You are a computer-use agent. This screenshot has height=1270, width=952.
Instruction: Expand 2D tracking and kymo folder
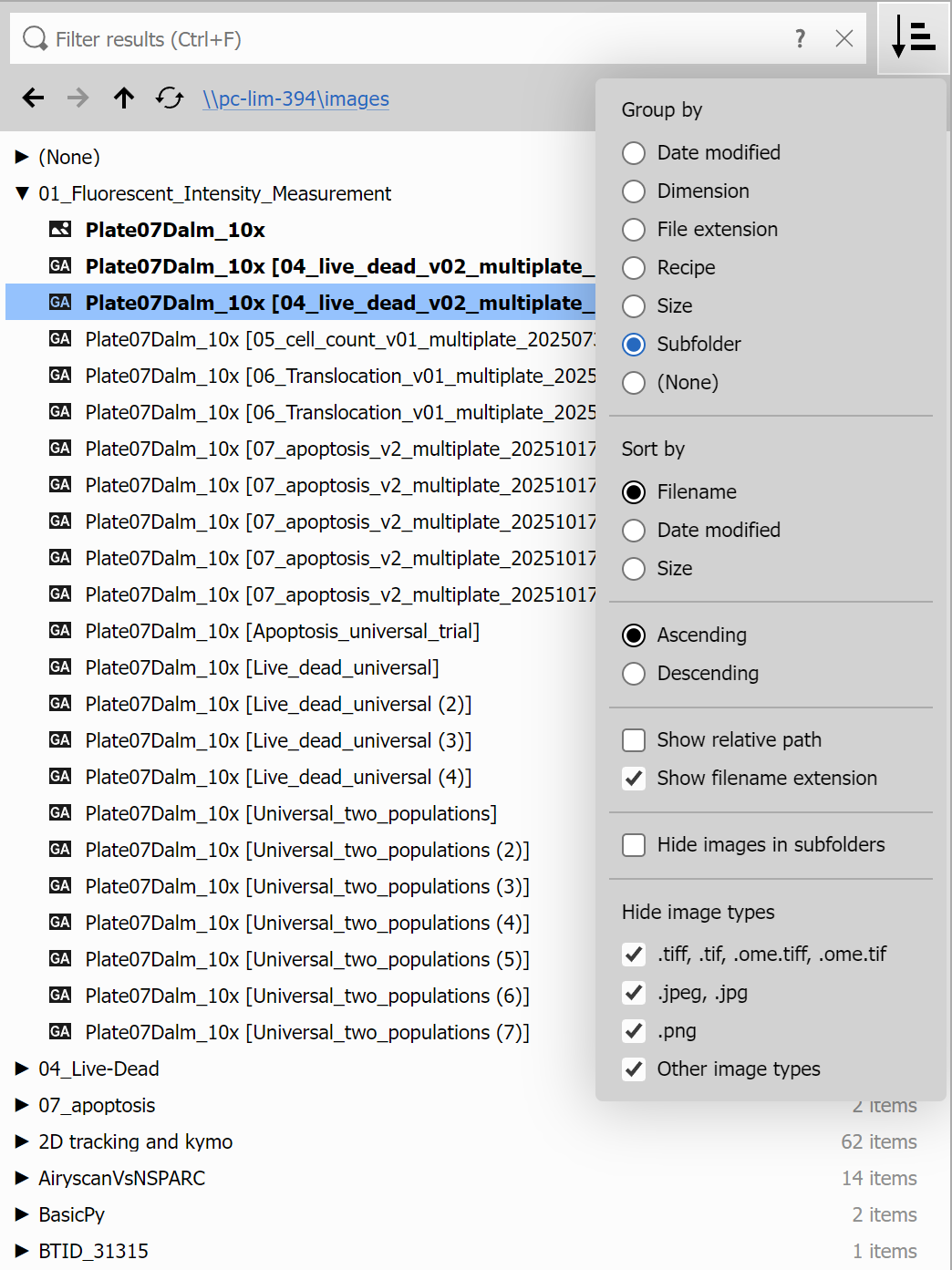tap(22, 1141)
